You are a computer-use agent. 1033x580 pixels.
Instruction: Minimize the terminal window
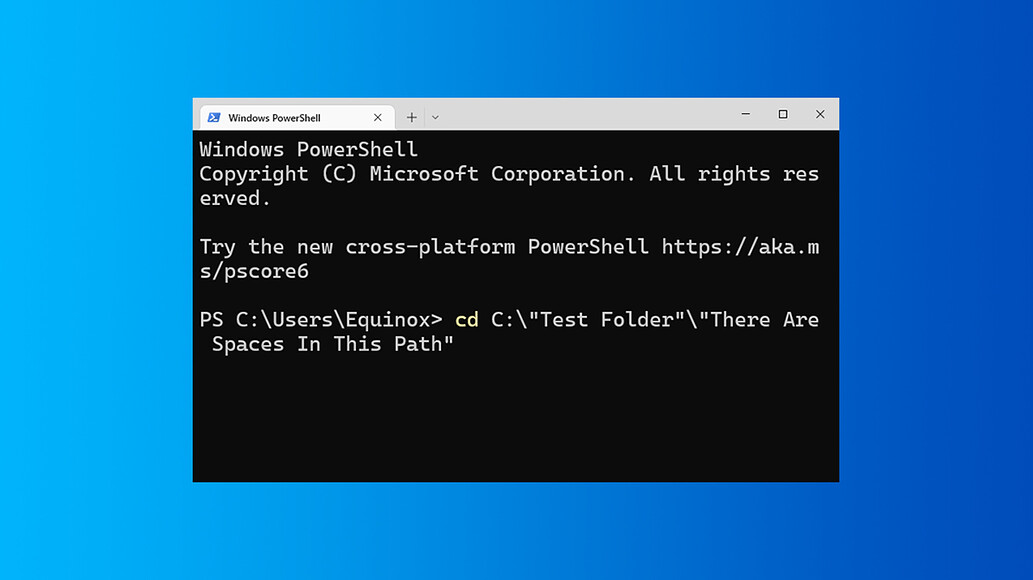pos(746,115)
